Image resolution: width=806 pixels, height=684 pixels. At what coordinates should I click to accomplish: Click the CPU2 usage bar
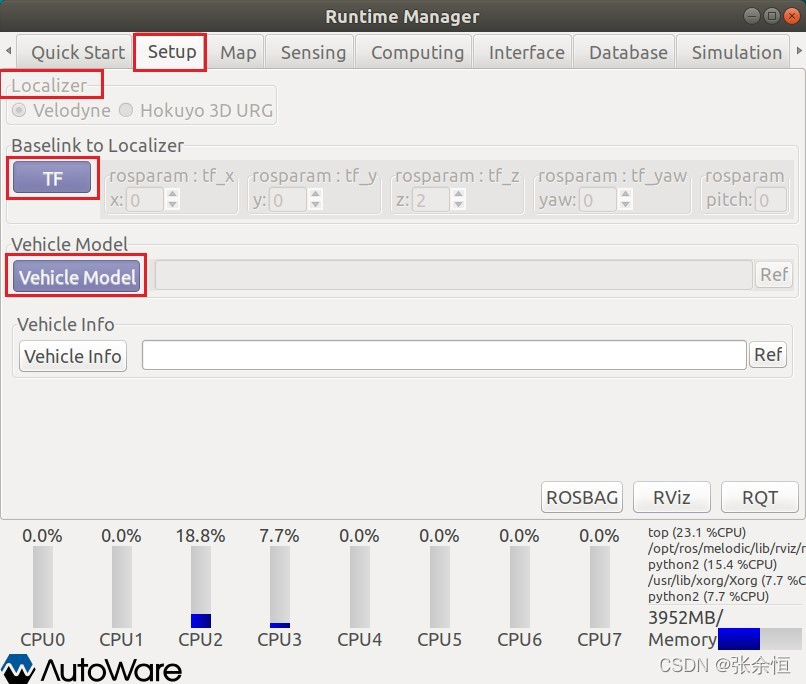coord(200,586)
